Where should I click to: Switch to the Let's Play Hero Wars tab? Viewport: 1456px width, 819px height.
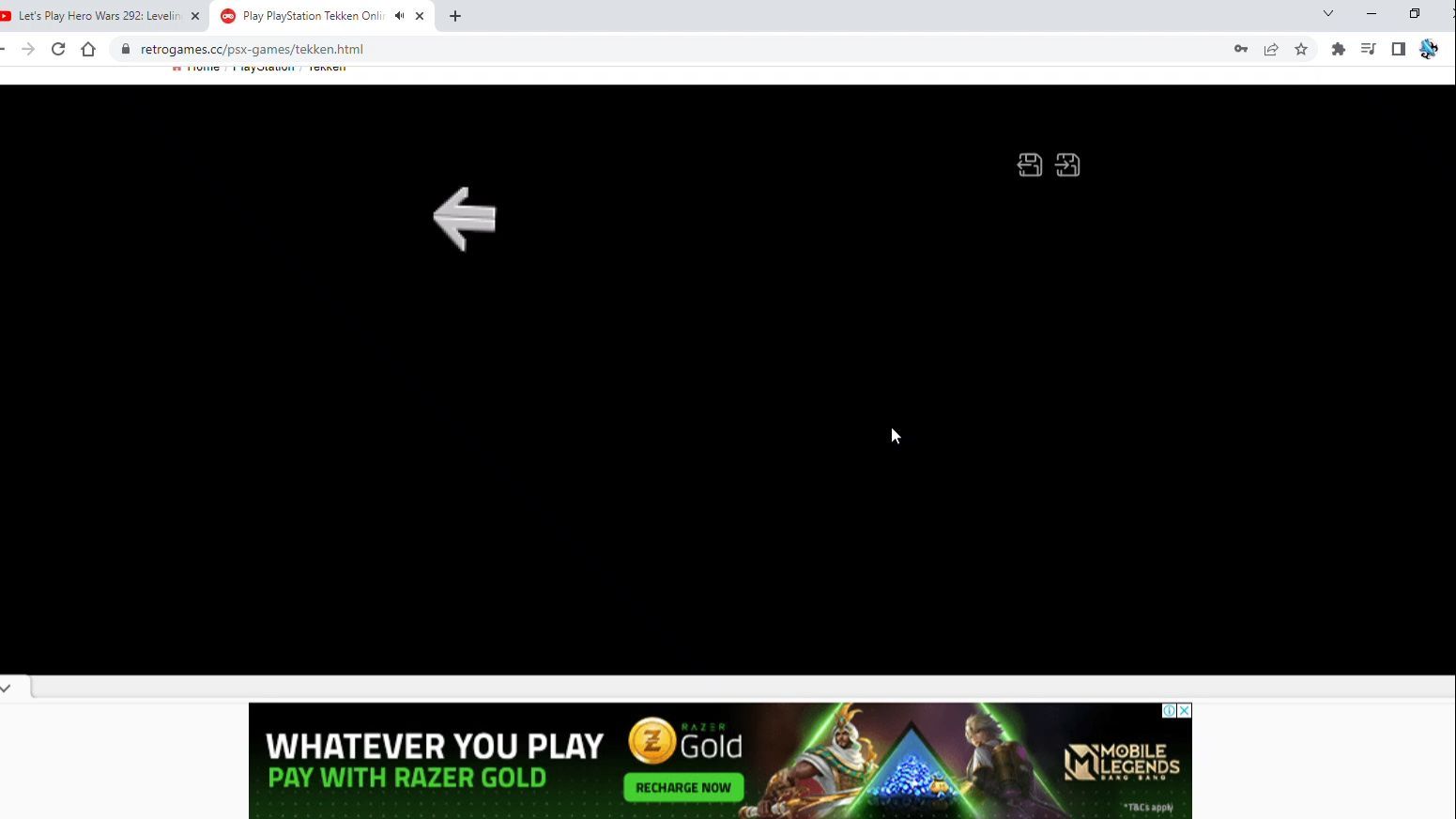coord(97,16)
